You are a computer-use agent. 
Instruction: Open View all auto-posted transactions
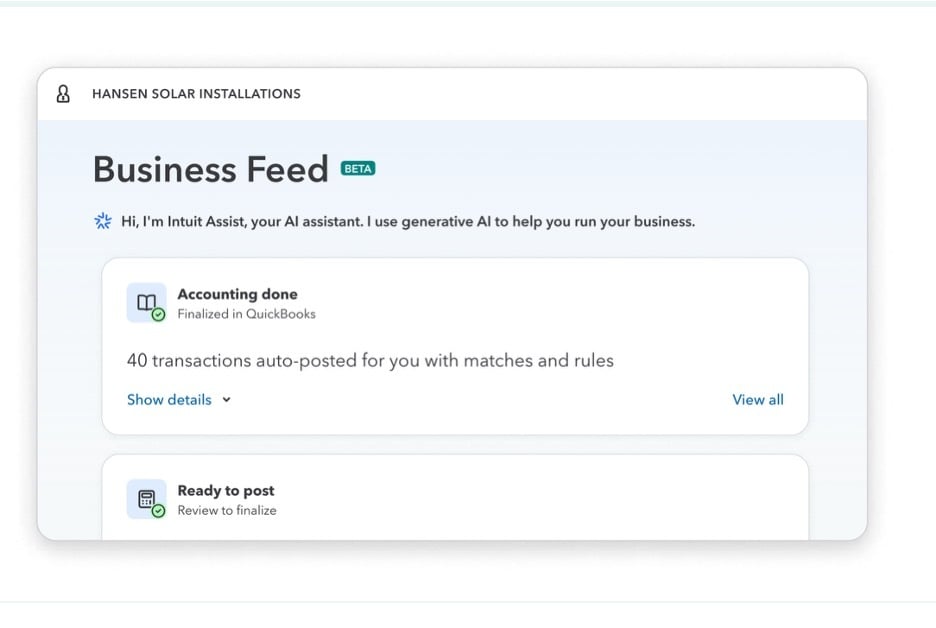tap(758, 399)
